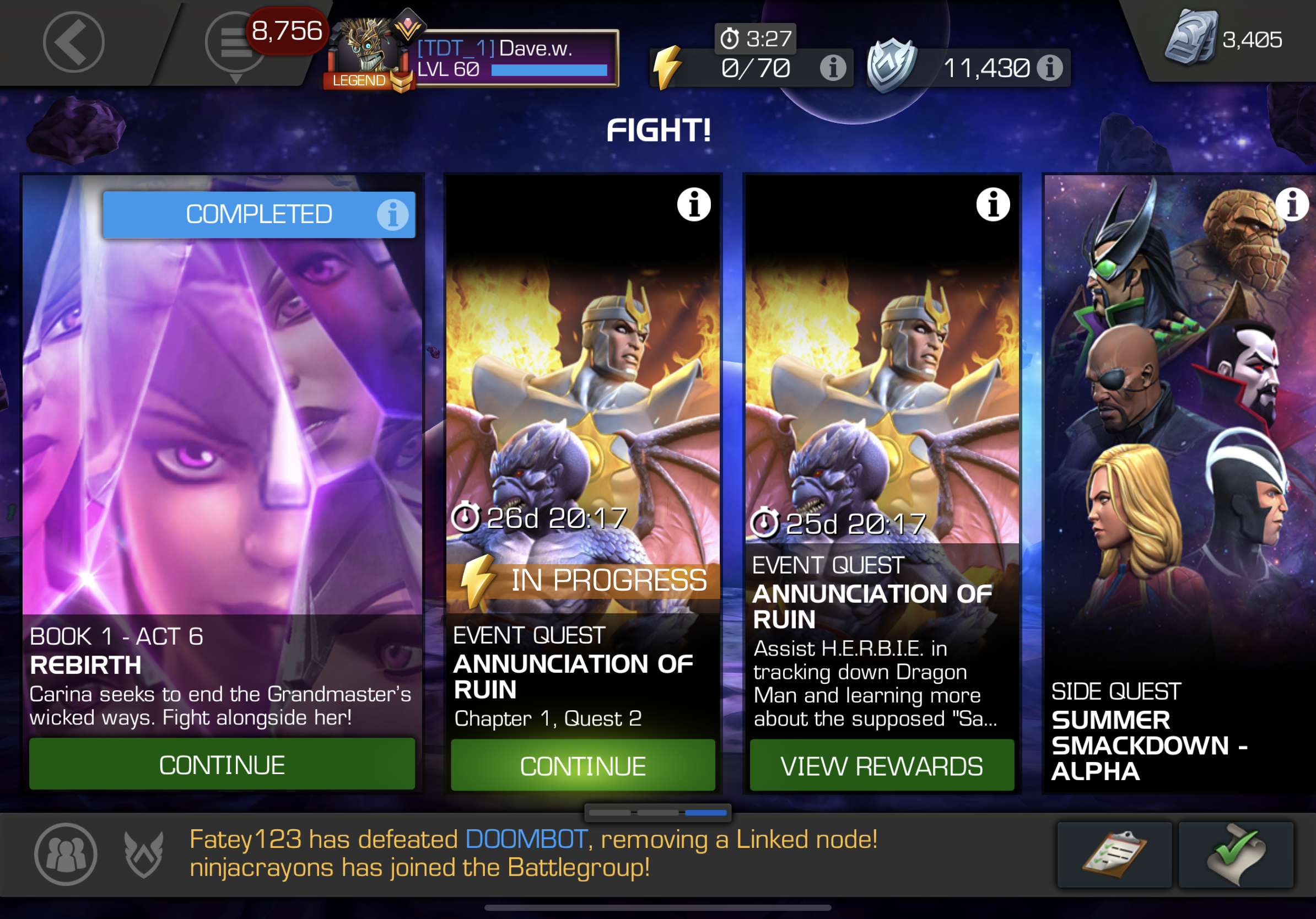This screenshot has width=1316, height=919.
Task: Open info on the 25d Annunciation of Ruin card
Action: click(x=993, y=204)
